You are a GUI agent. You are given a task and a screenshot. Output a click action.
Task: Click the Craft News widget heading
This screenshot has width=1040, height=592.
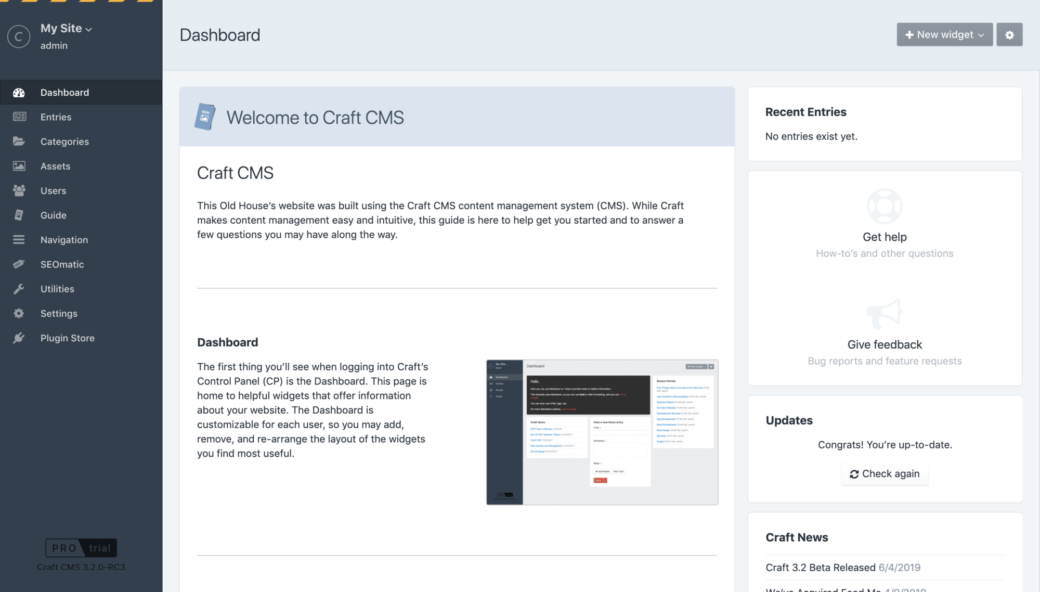pyautogui.click(x=797, y=538)
